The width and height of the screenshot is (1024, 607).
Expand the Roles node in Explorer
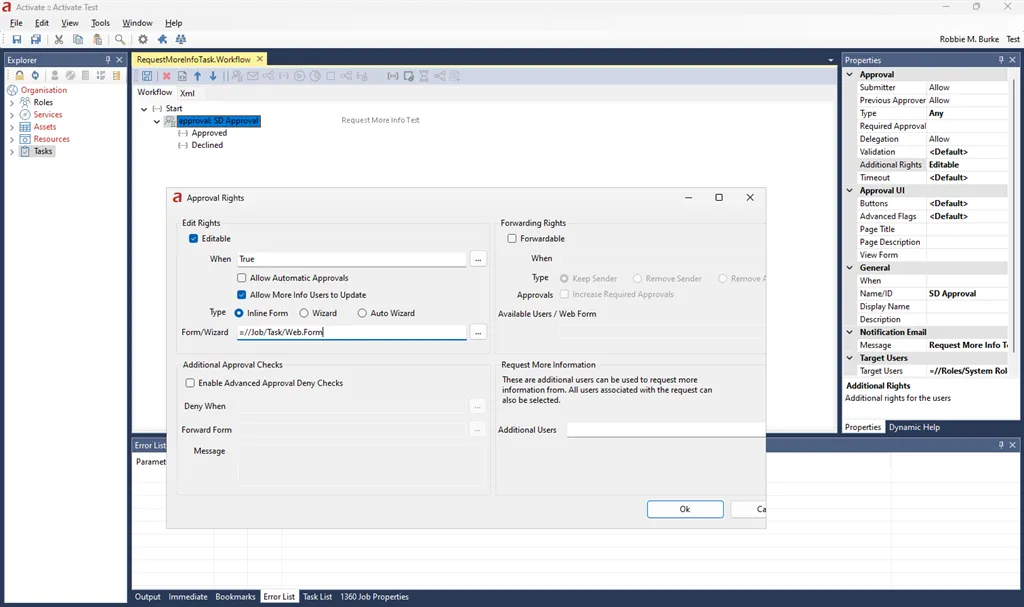[12, 103]
